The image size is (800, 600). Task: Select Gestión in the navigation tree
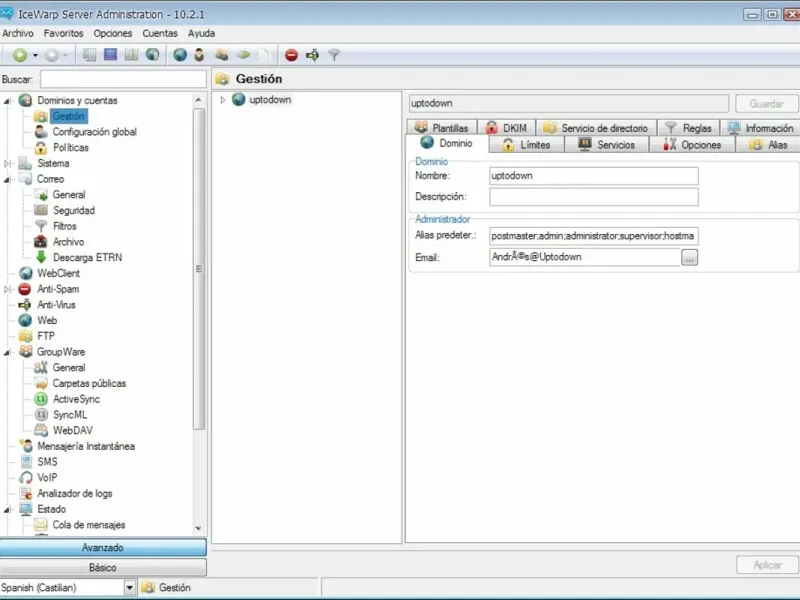68,116
